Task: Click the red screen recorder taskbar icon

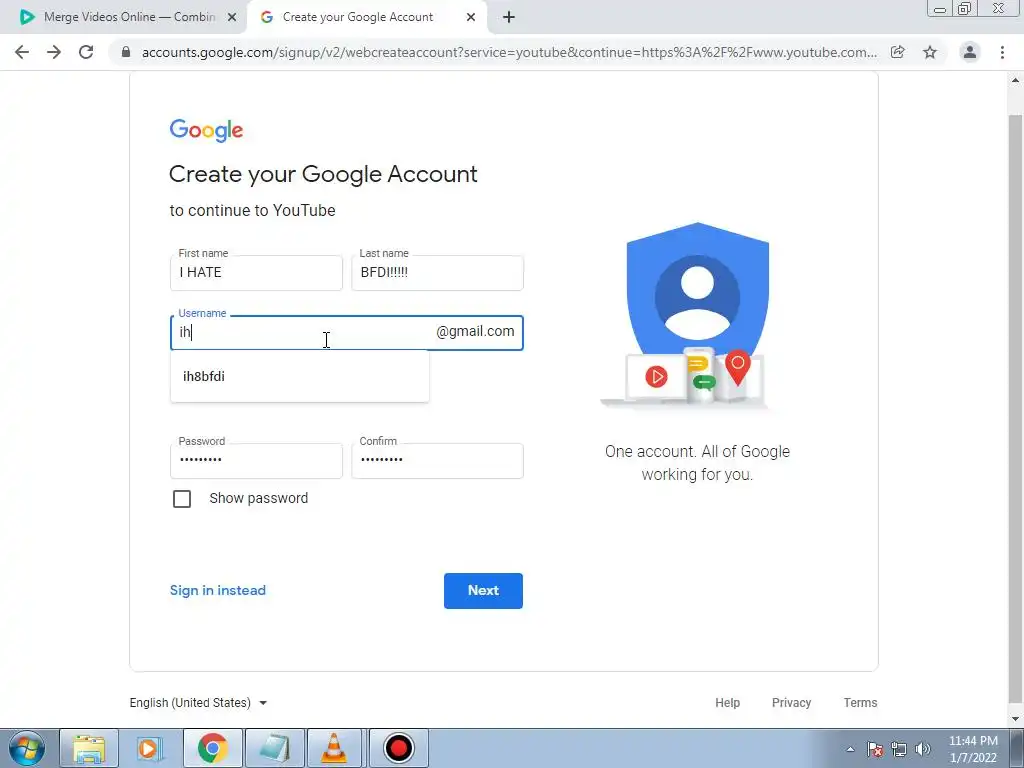Action: coord(398,748)
